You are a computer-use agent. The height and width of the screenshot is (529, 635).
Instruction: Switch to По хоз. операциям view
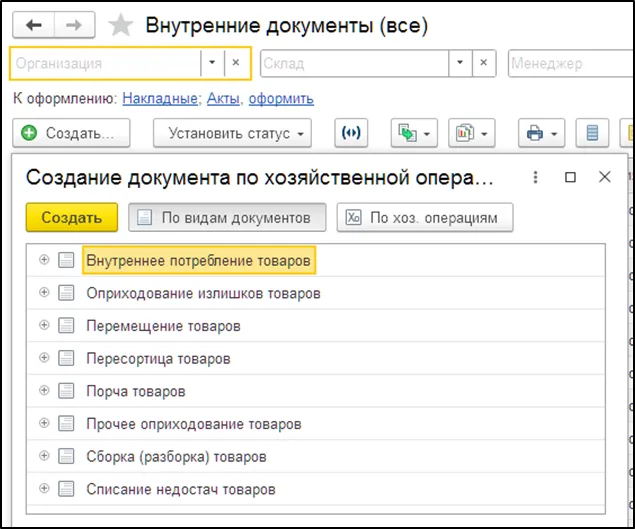425,218
